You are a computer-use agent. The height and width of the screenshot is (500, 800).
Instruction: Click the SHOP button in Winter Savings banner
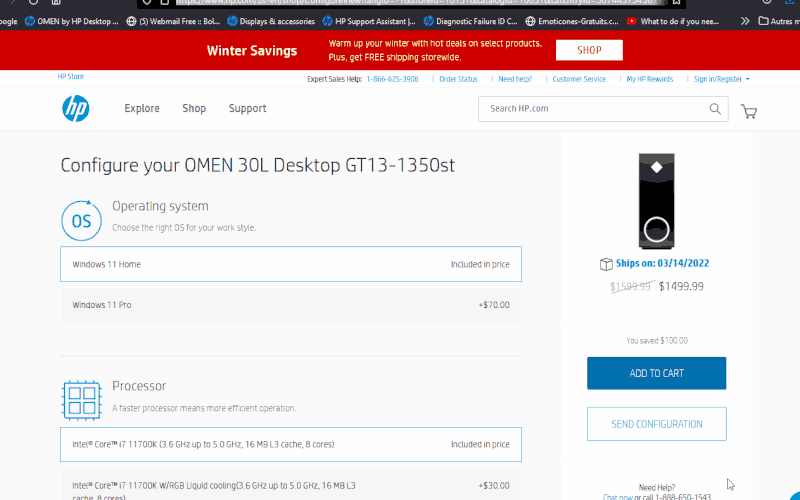[589, 50]
